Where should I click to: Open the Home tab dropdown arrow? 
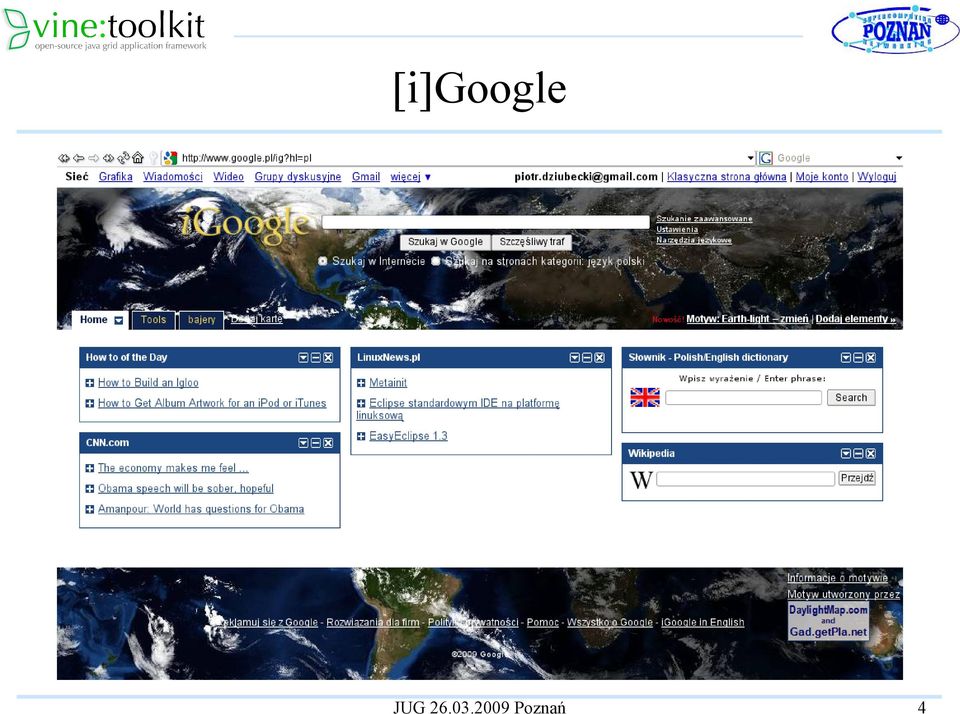click(x=119, y=320)
